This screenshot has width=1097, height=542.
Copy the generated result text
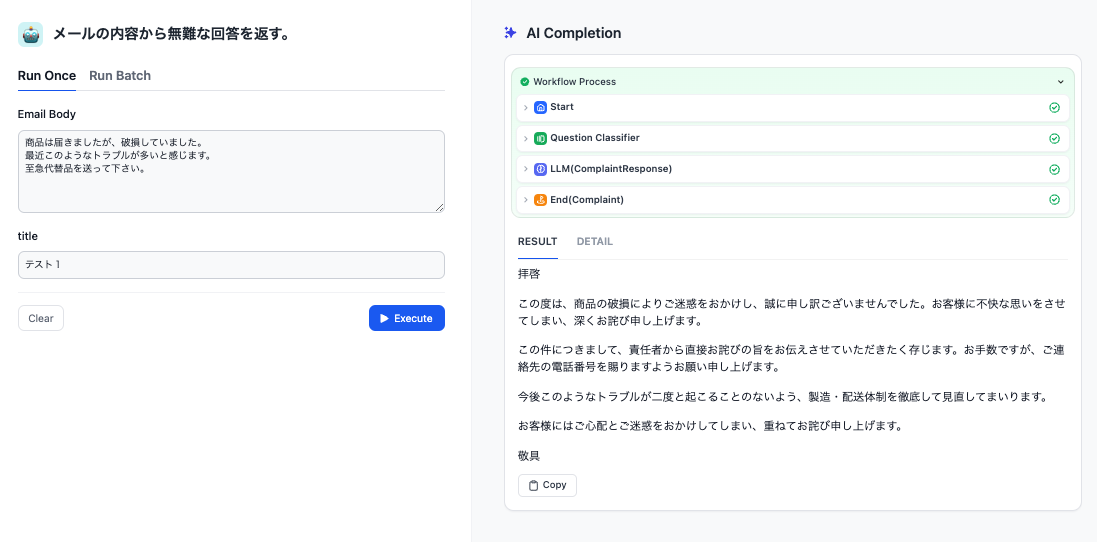coord(547,485)
